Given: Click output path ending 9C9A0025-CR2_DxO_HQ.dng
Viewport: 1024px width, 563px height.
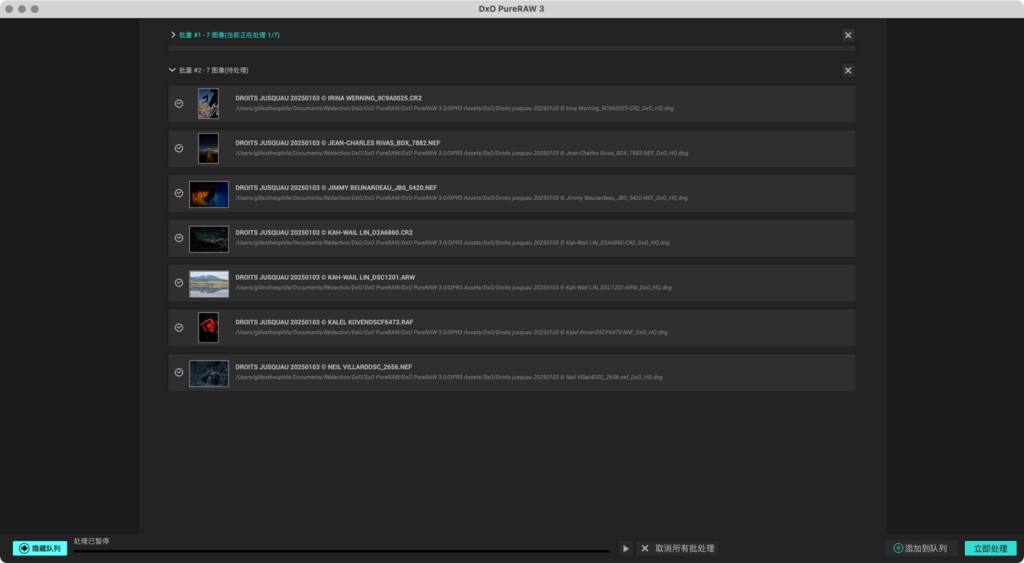Looking at the screenshot, I should (x=455, y=108).
